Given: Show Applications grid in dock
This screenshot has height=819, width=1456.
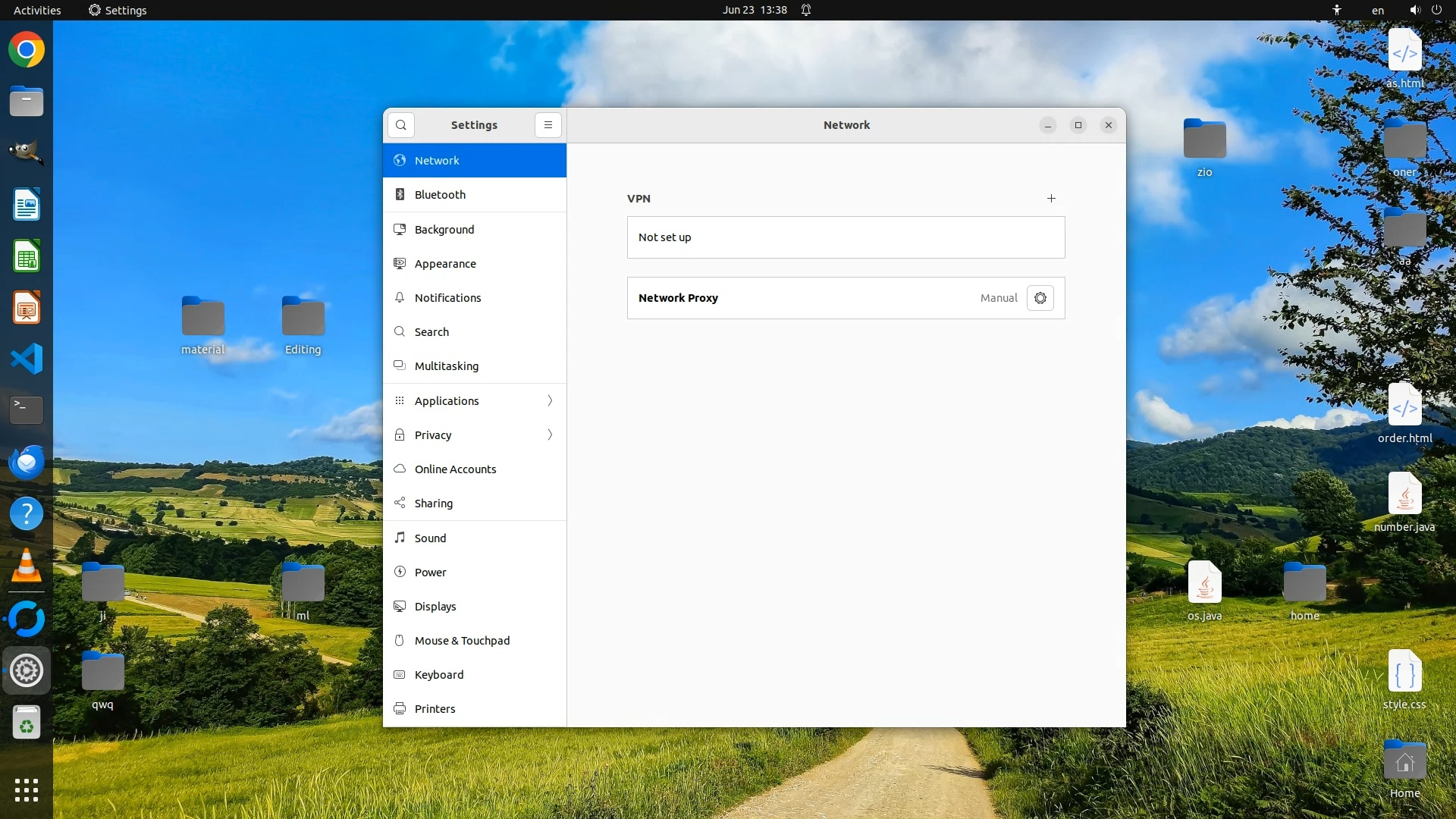Looking at the screenshot, I should coord(27,790).
